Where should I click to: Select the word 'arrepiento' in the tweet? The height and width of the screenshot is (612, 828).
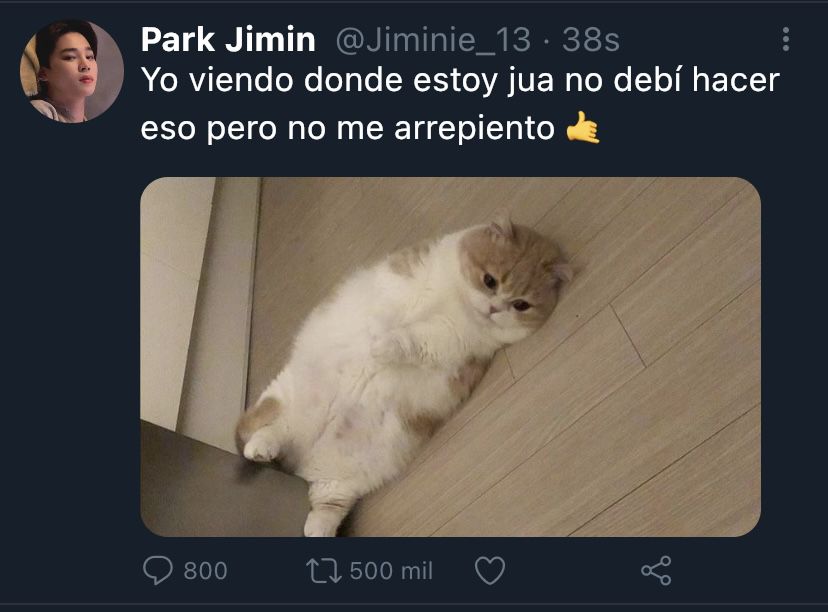tap(474, 129)
